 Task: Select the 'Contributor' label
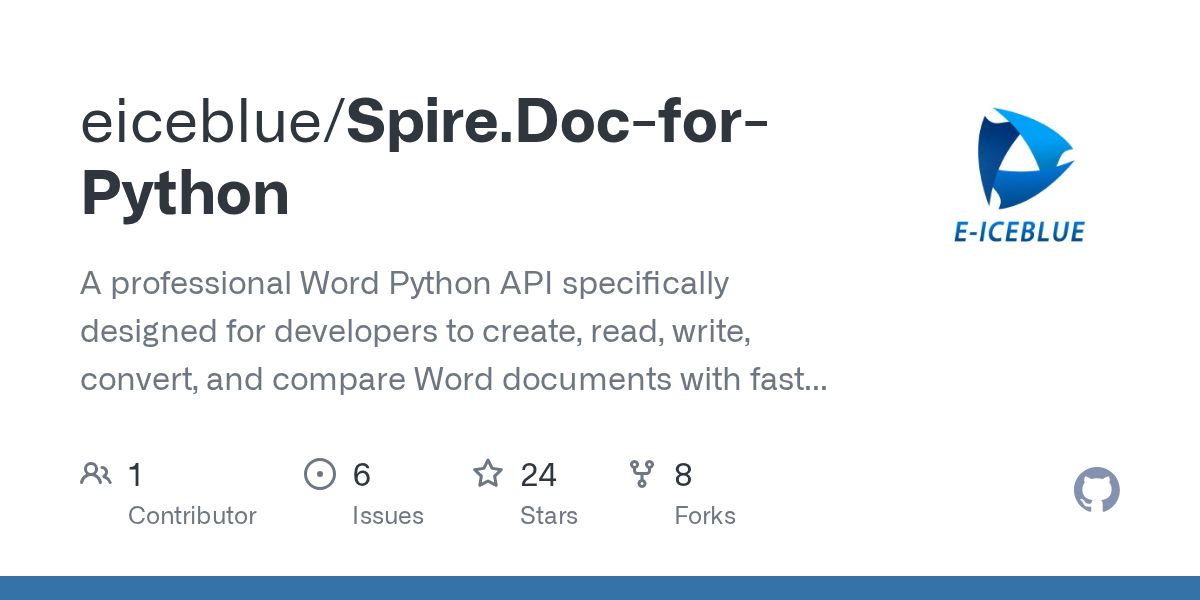click(x=192, y=516)
